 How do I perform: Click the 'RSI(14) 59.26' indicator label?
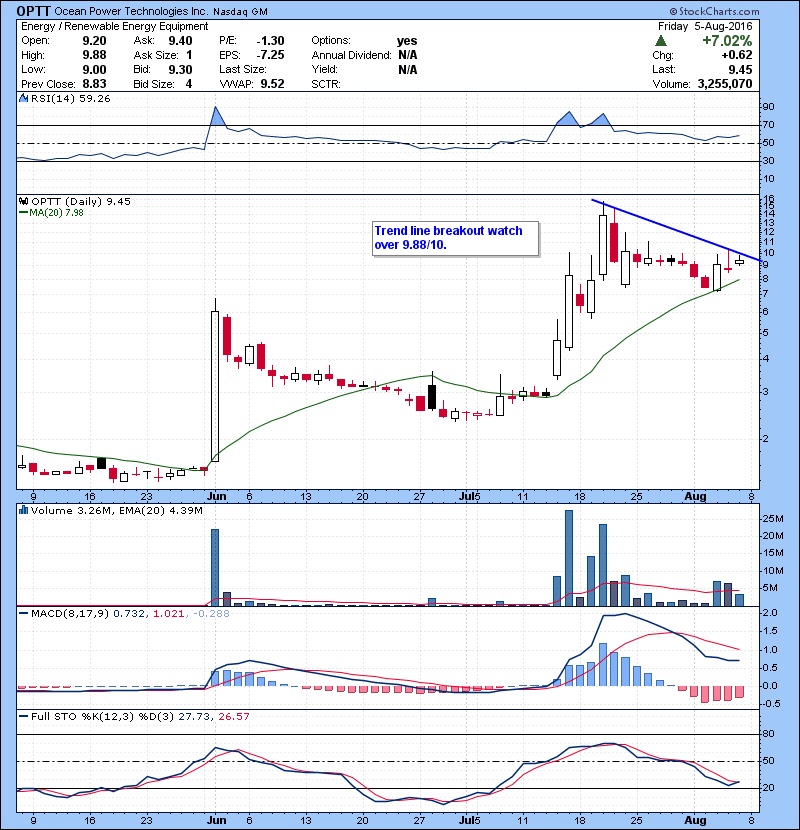tap(70, 98)
